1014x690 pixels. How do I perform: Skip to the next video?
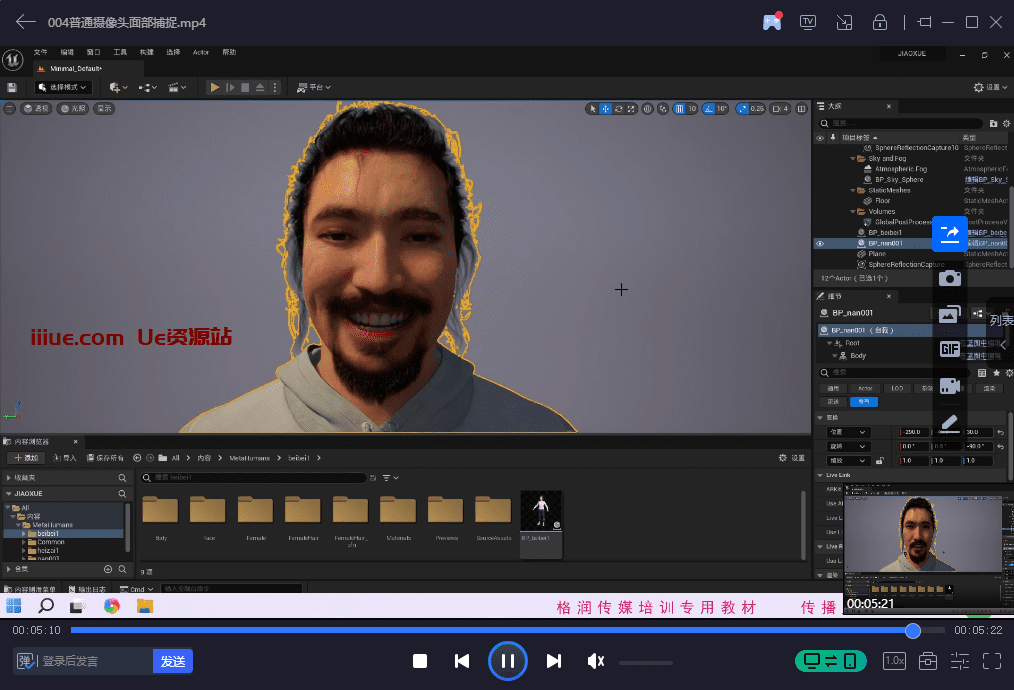pos(553,661)
